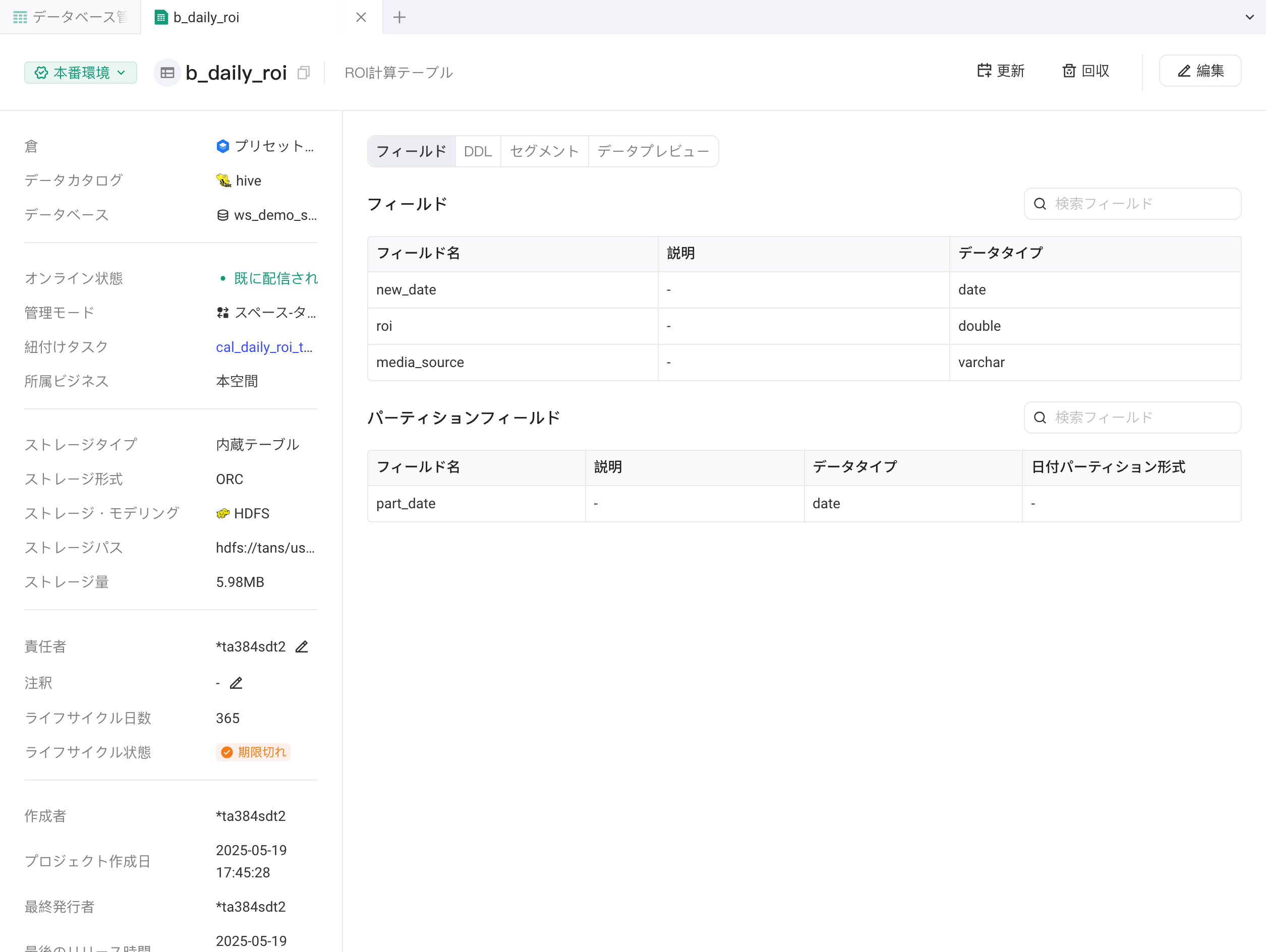Click the HDFS storage icon
Screen dimensions: 1266x952
pos(222,513)
